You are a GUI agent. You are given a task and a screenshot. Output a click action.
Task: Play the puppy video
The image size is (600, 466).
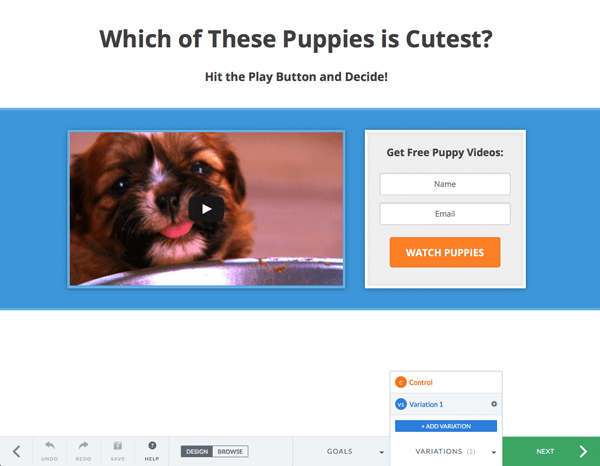pos(206,209)
